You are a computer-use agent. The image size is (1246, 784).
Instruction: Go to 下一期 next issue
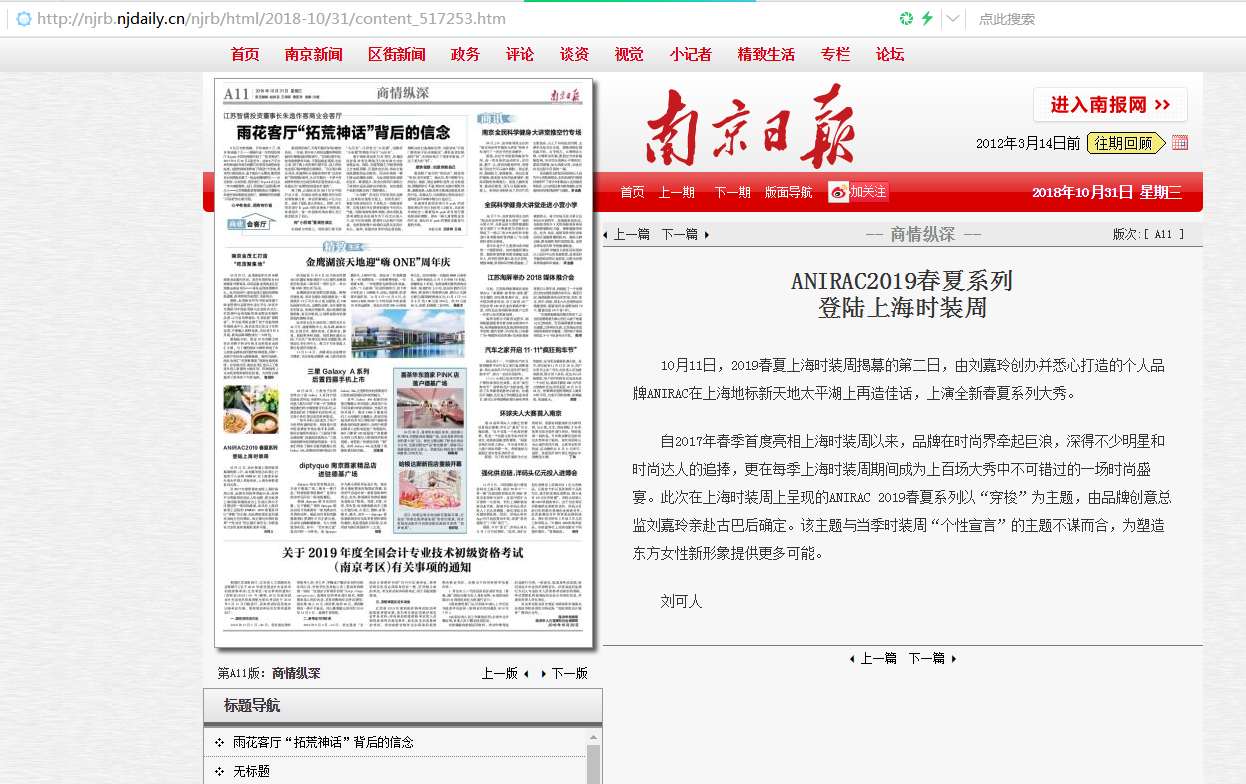(x=732, y=192)
